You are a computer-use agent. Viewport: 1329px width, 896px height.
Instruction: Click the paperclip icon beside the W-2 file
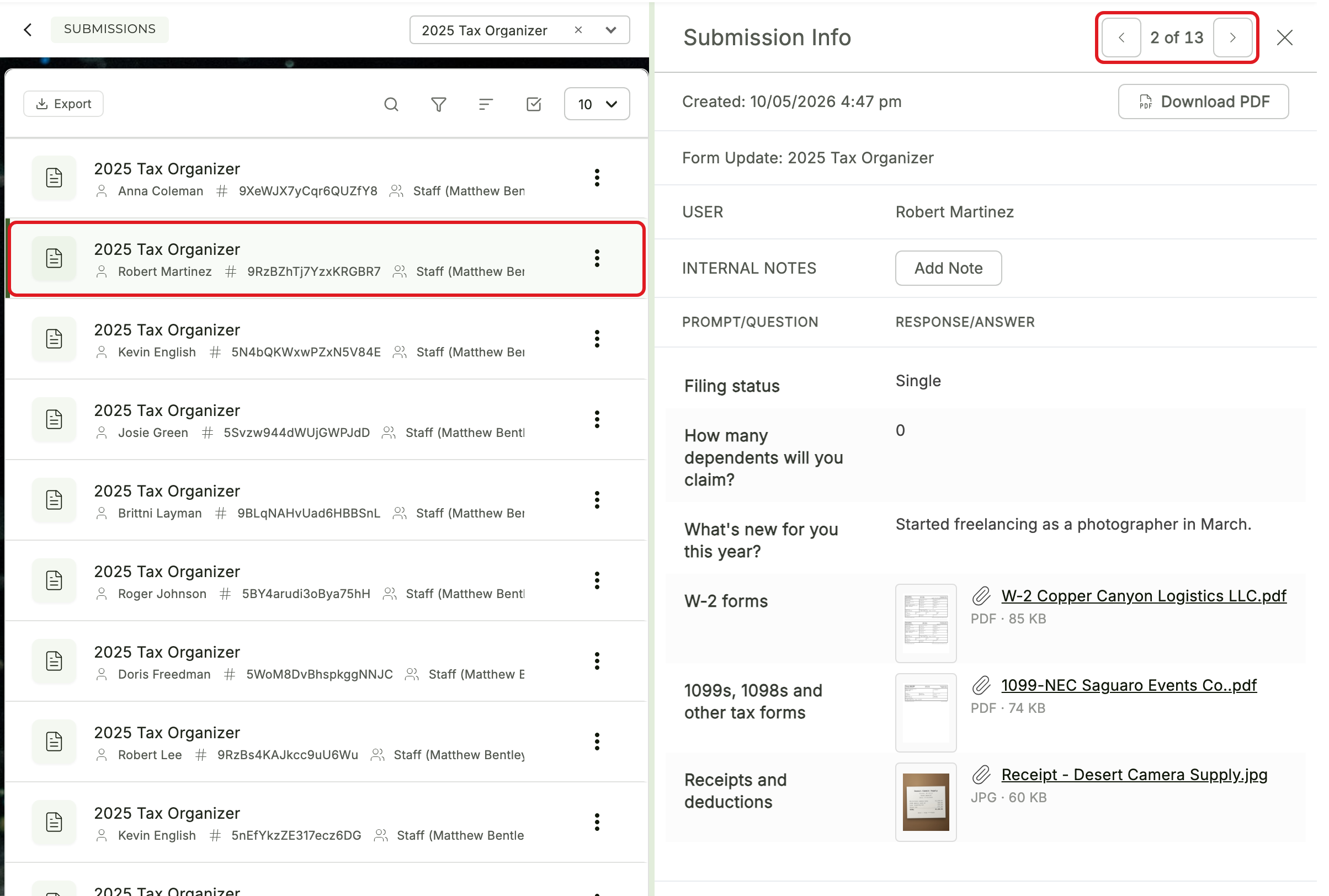[x=981, y=595]
